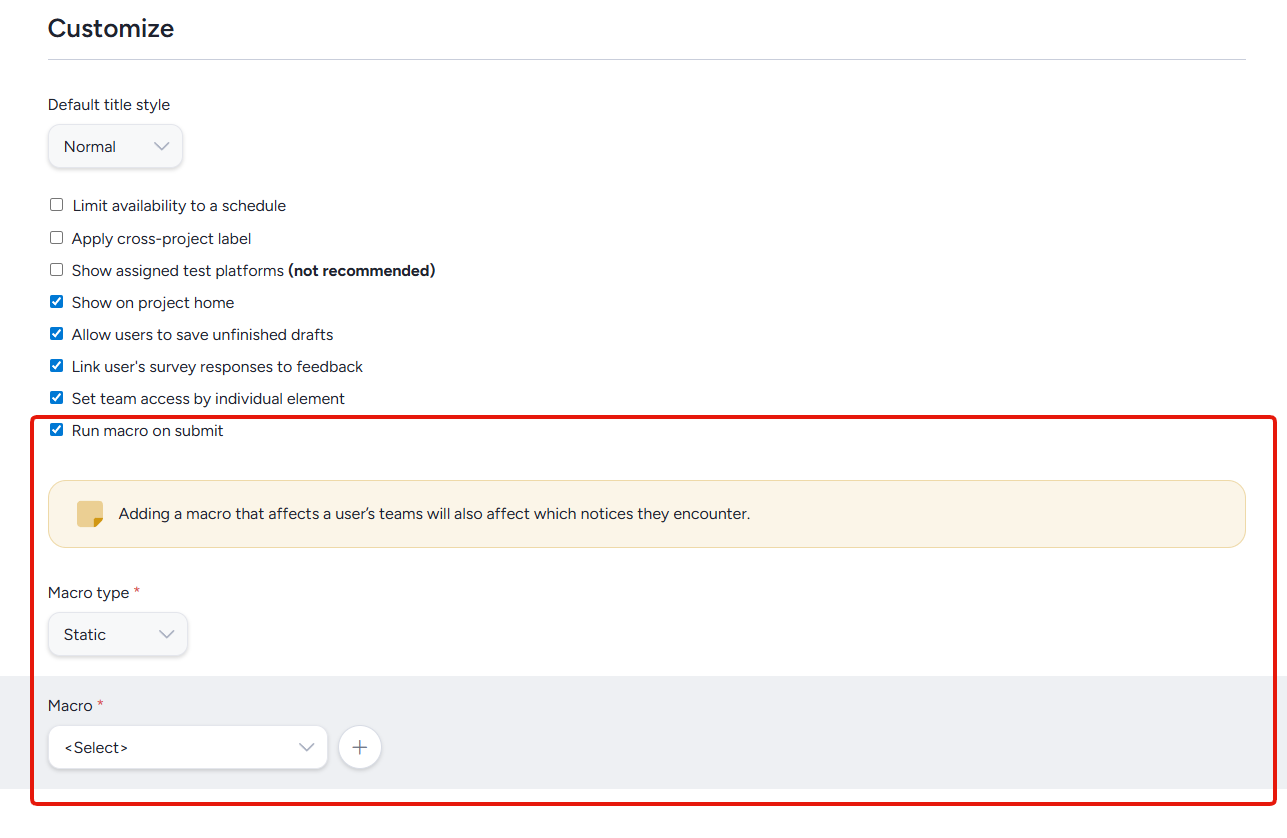This screenshot has height=838, width=1287.
Task: Untick Link user's survey responses to feedback
Action: (57, 366)
